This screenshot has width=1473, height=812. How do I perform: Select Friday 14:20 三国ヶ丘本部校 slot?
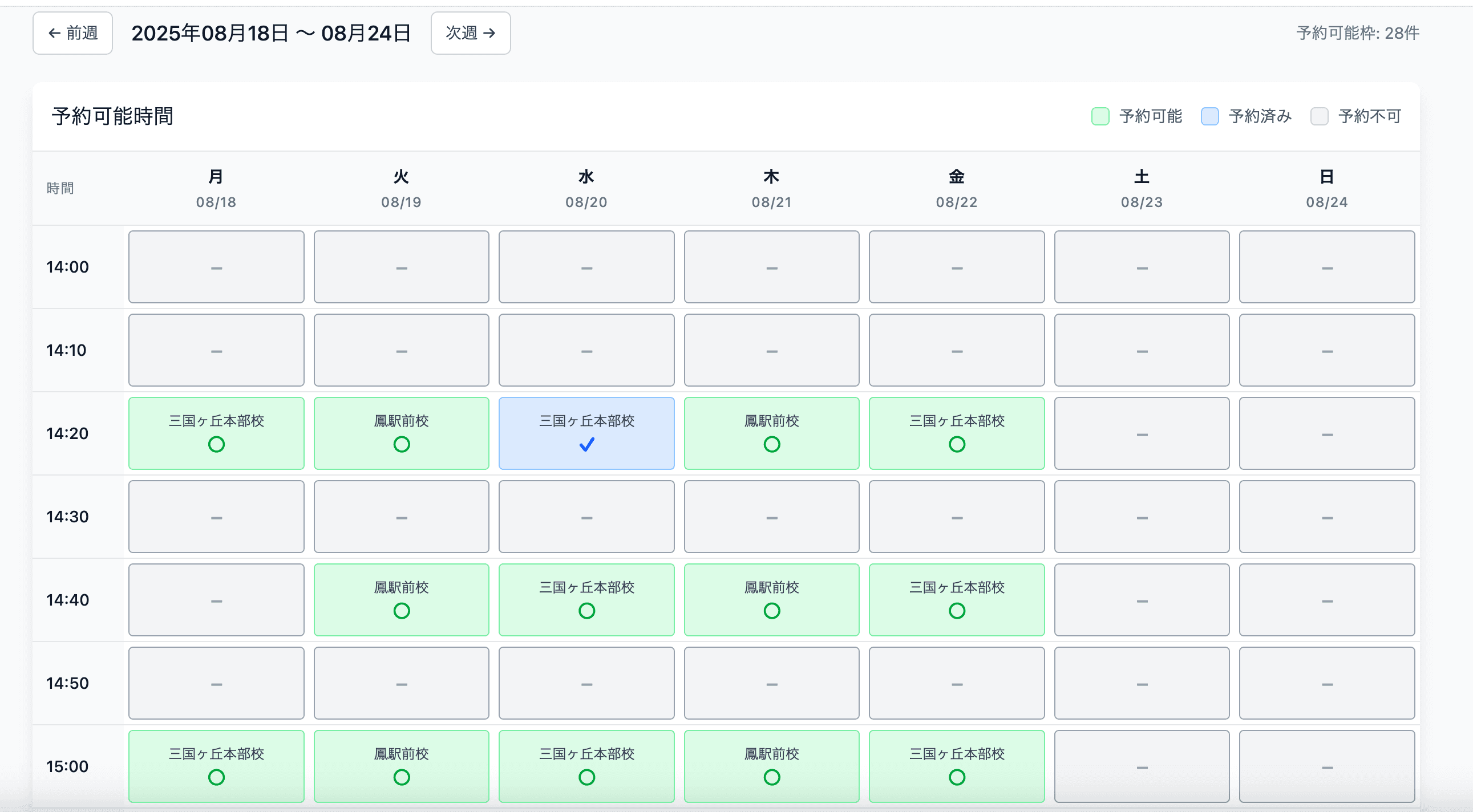click(x=957, y=433)
